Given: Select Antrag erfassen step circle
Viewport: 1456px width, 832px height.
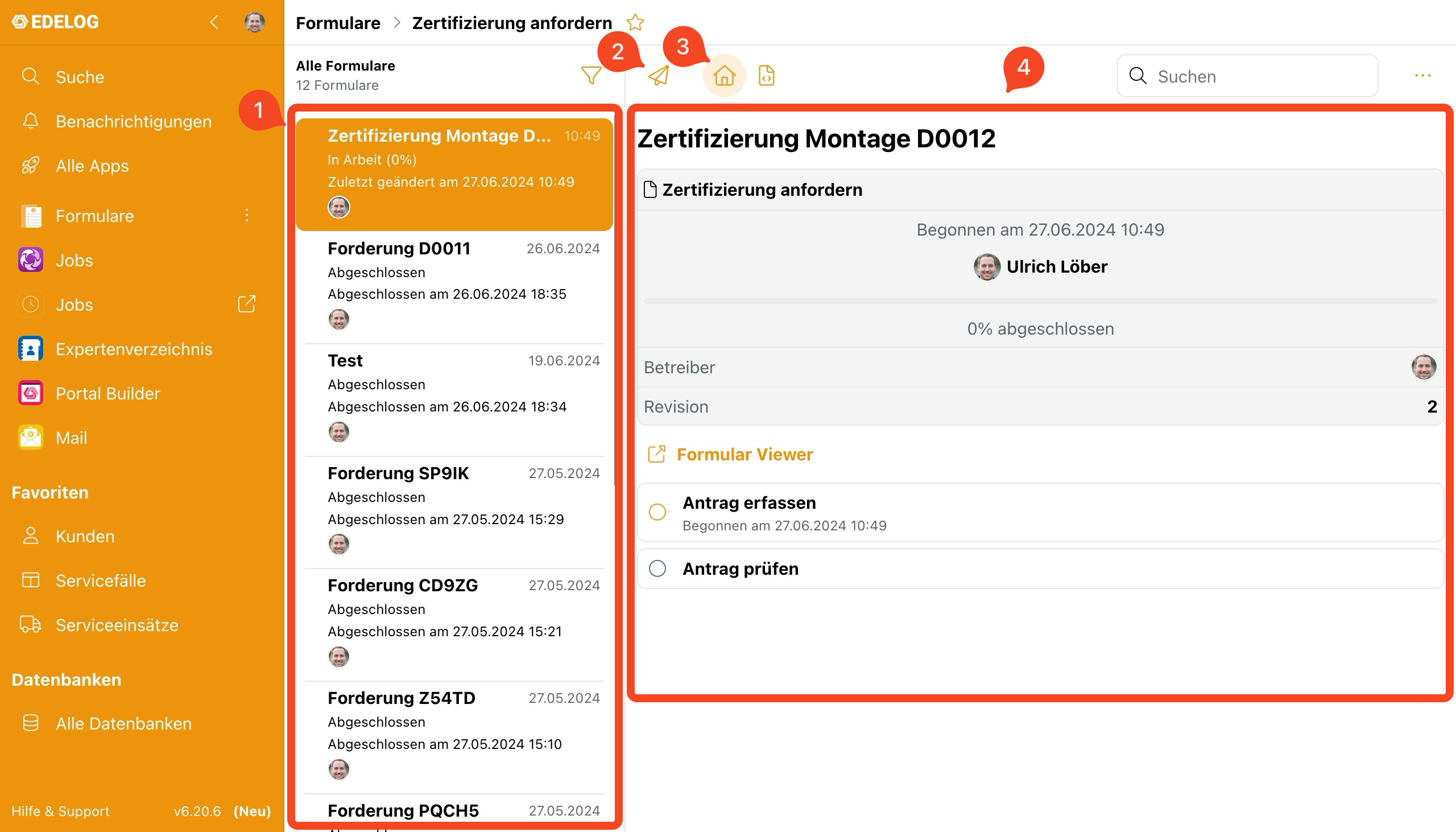Looking at the screenshot, I should click(657, 512).
